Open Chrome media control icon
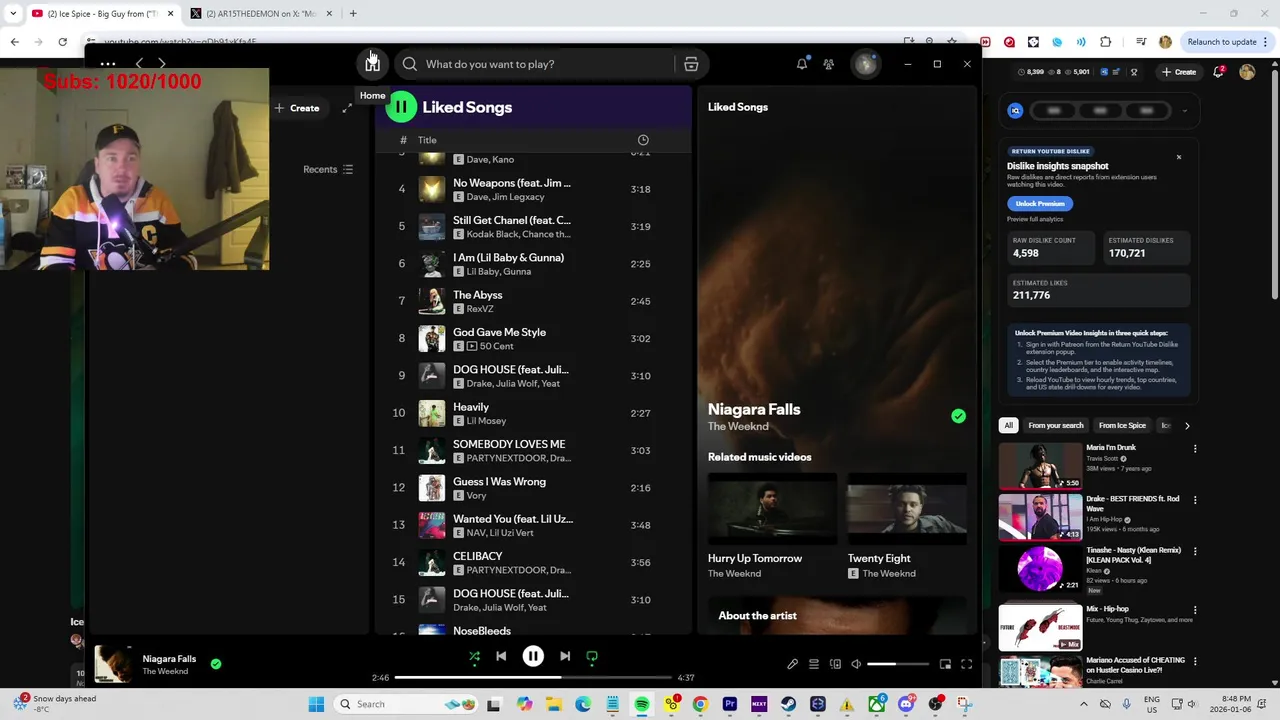The width and height of the screenshot is (1280, 720). pos(1141,42)
